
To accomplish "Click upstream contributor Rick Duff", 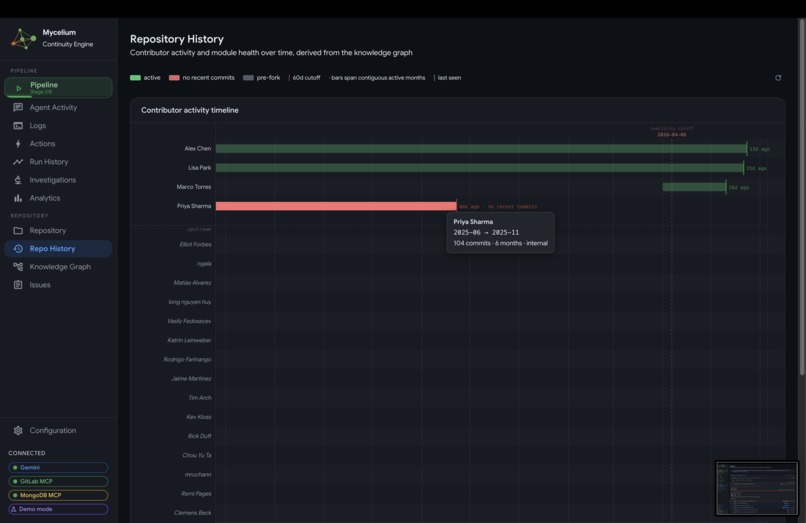I will pyautogui.click(x=199, y=436).
